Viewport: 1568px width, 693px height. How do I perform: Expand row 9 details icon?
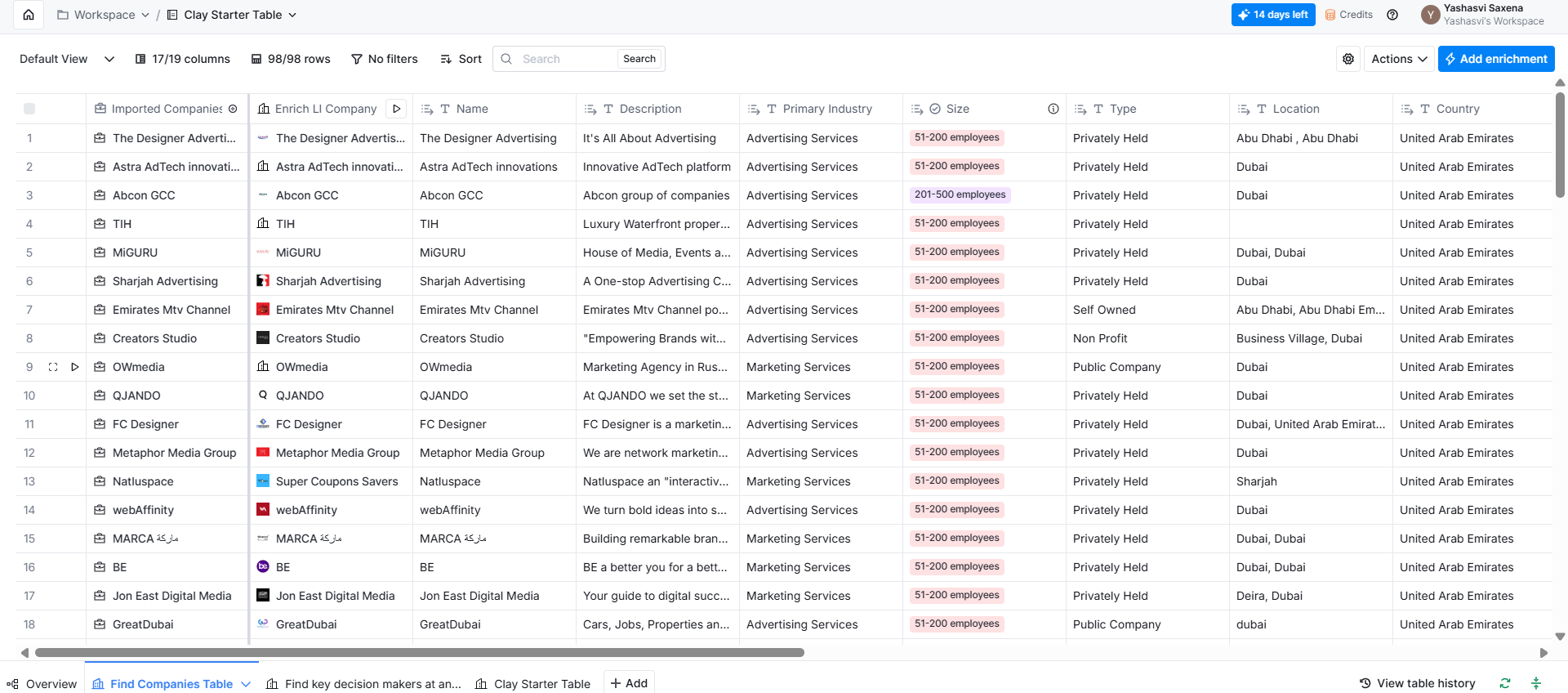(53, 367)
